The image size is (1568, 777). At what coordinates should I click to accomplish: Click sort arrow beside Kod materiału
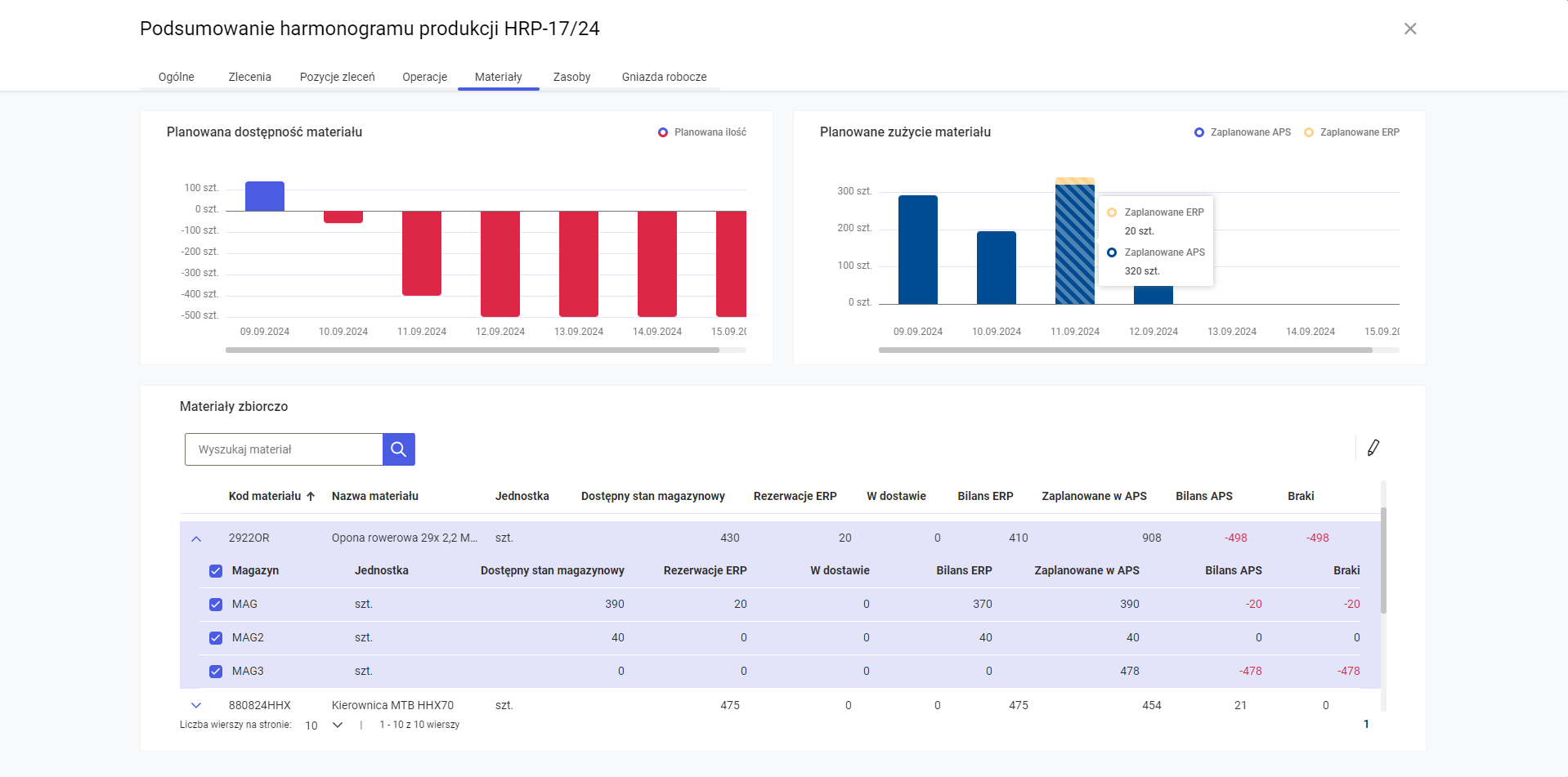[x=311, y=496]
